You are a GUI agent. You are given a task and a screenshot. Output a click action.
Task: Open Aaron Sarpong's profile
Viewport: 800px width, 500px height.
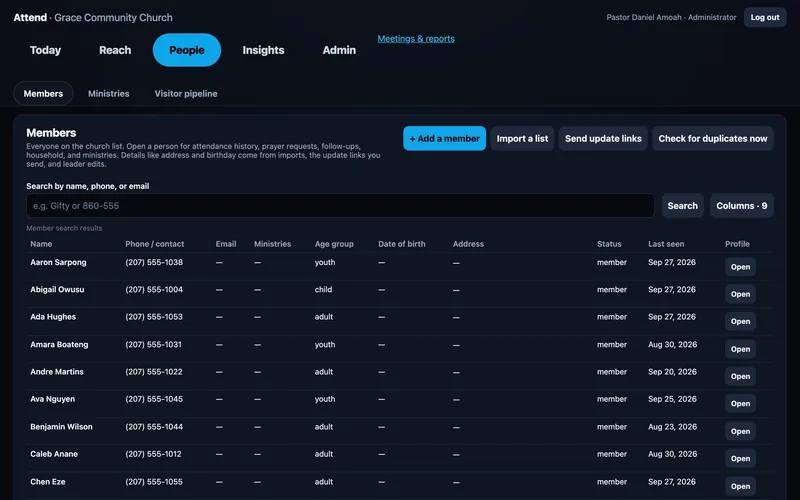coord(740,267)
